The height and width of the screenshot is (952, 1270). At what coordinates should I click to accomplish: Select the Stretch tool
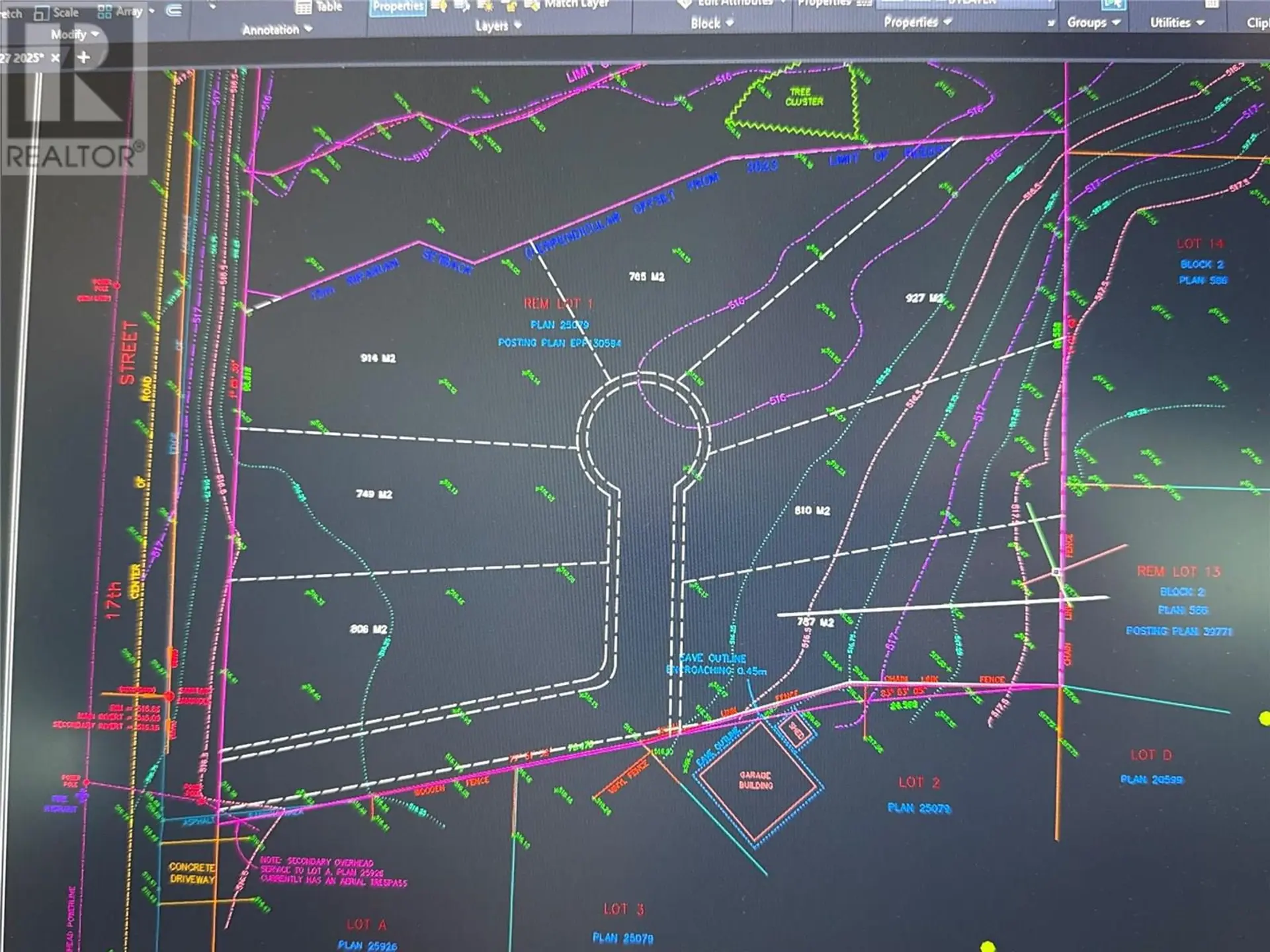pyautogui.click(x=12, y=12)
